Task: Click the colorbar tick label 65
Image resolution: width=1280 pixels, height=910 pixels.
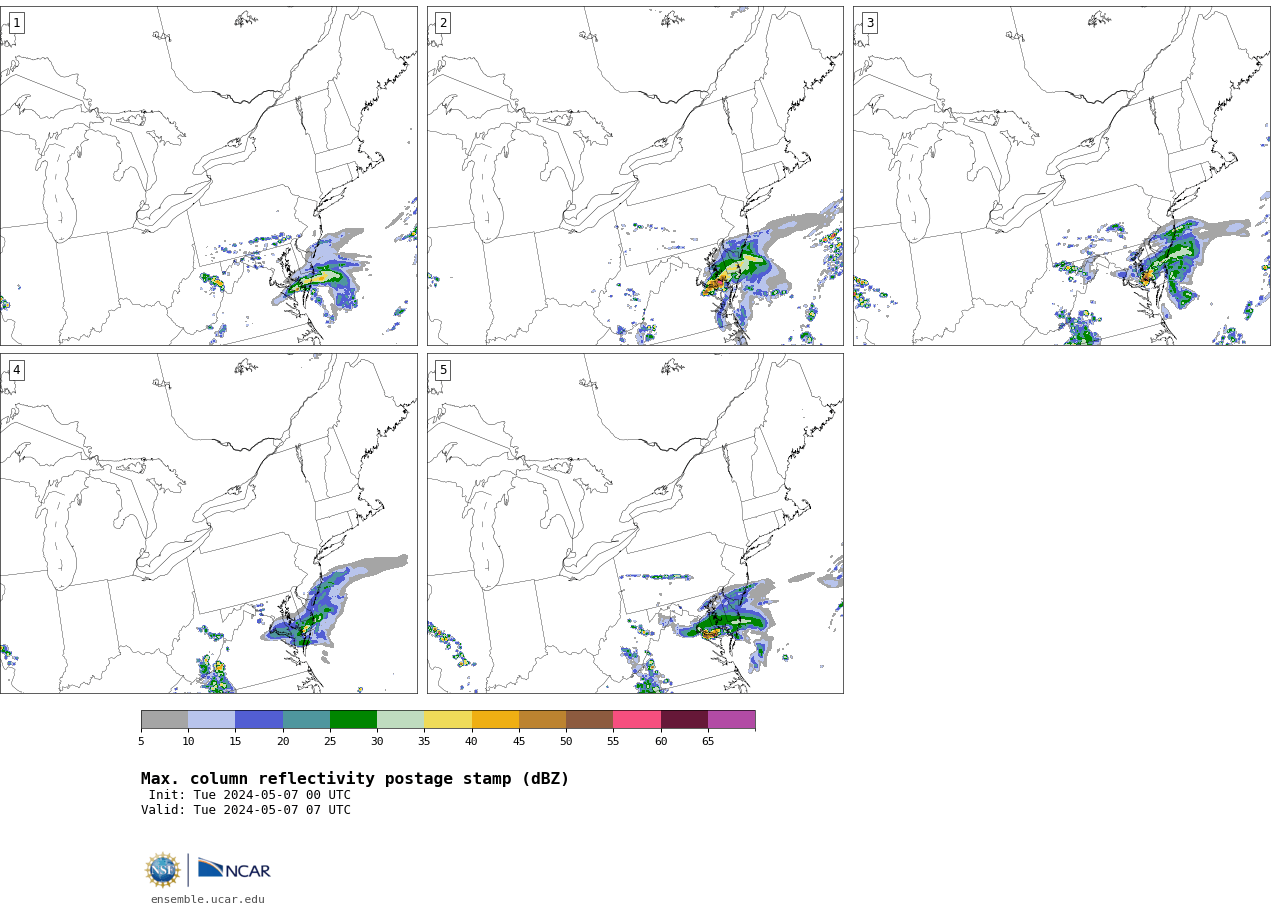Action: [x=708, y=741]
